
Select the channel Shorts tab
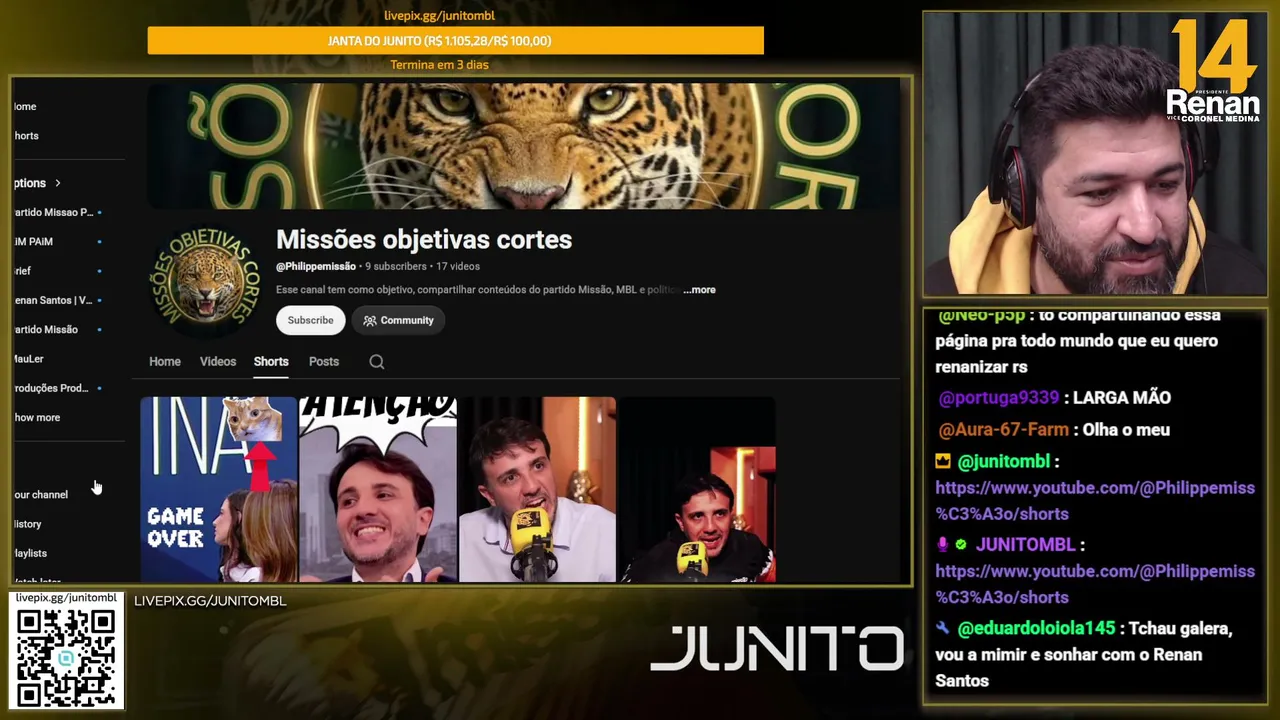271,362
